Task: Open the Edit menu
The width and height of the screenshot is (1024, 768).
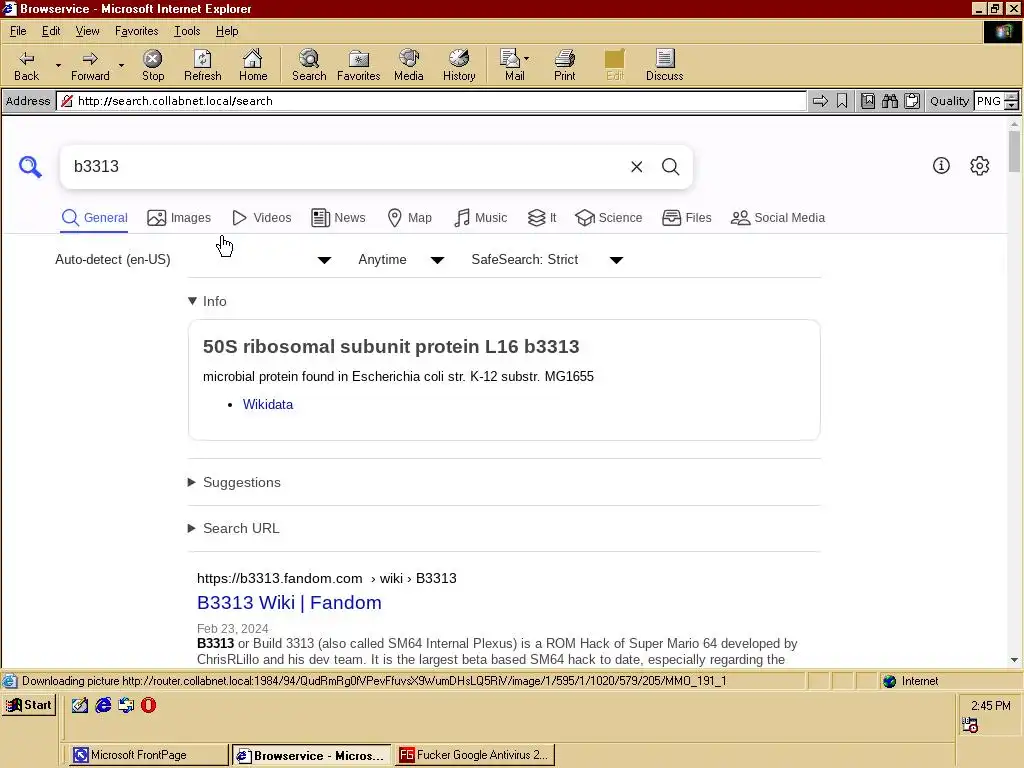Action: pos(51,31)
